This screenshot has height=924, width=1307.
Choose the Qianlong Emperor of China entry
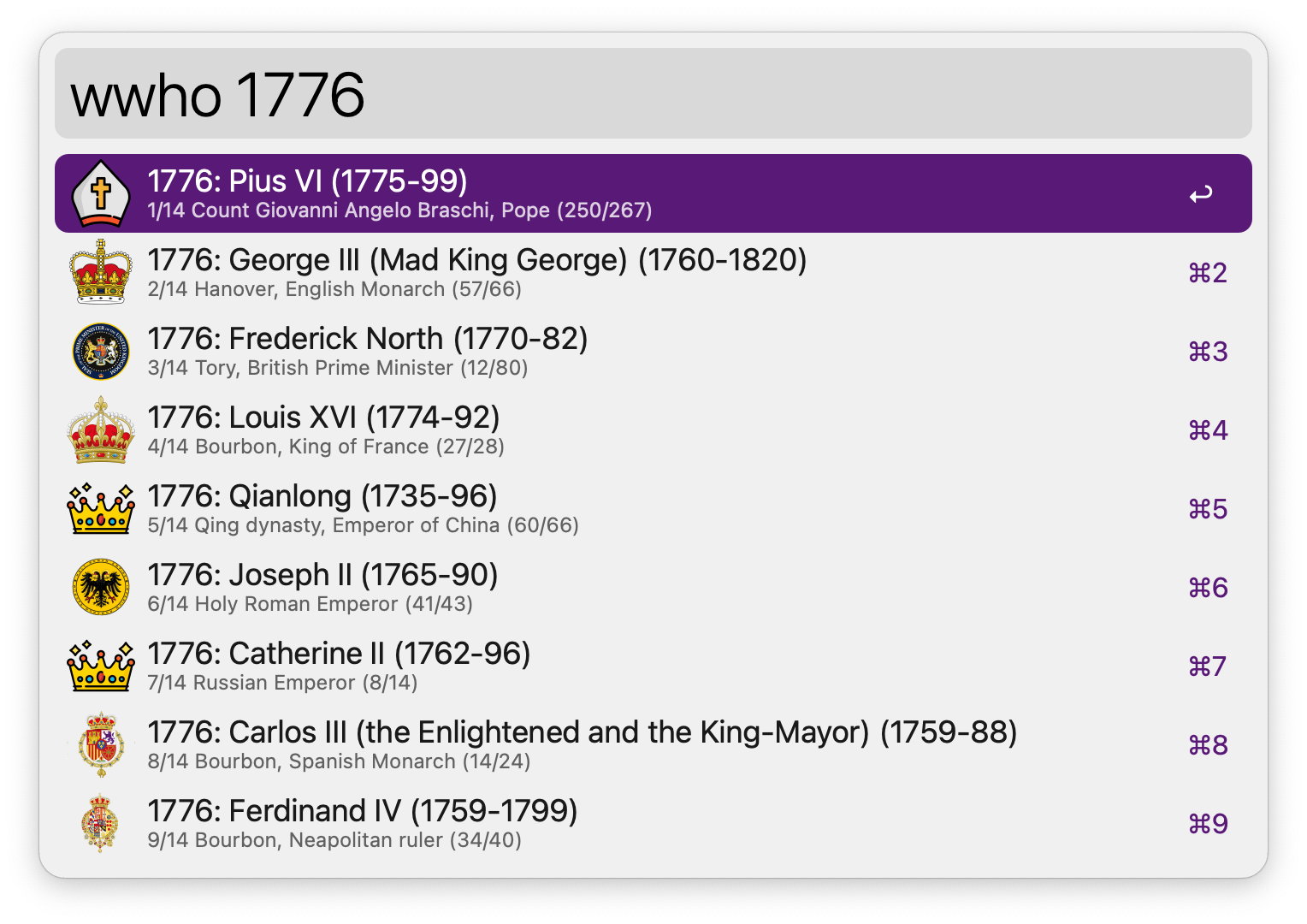pyautogui.click(x=653, y=508)
